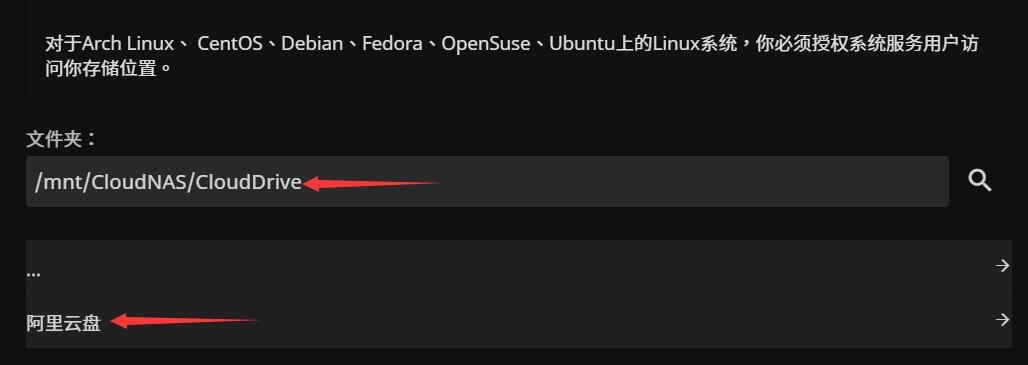
Task: Click the magnifier search icon beside folder field
Action: (979, 181)
